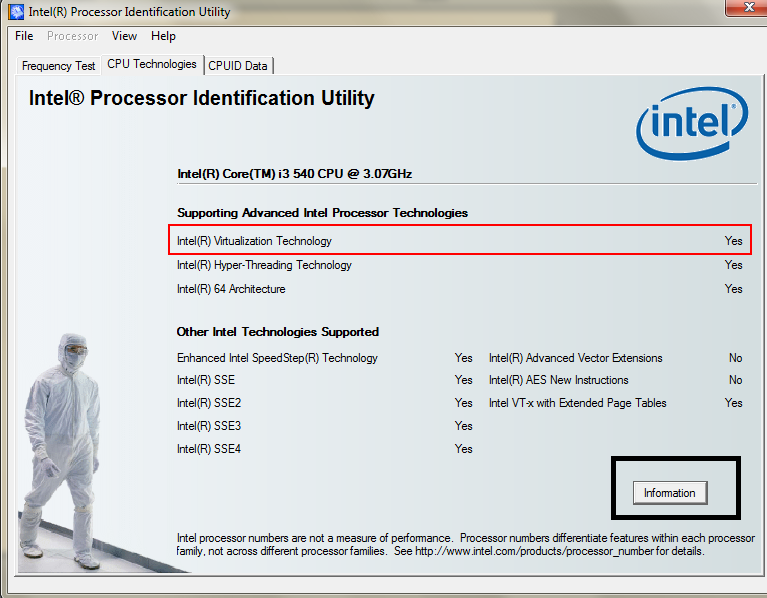Image resolution: width=767 pixels, height=598 pixels.
Task: Switch to the CPUID Data tab
Action: point(238,66)
